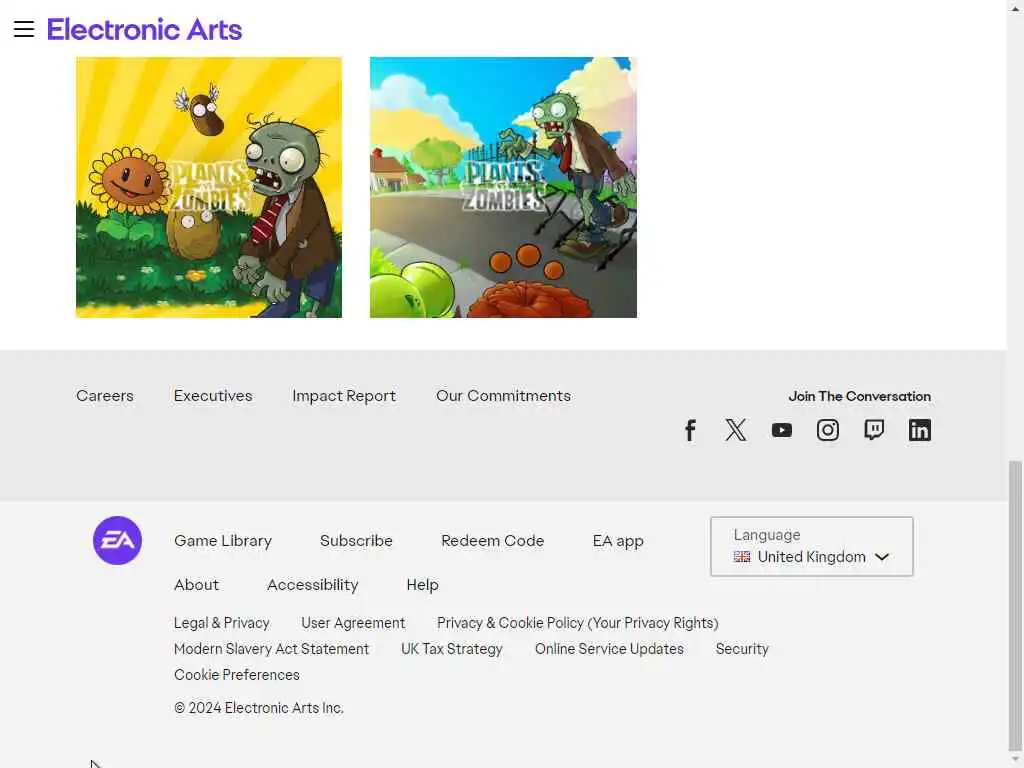Click the dropdown chevron beside United Kingdom
Image resolution: width=1024 pixels, height=768 pixels.
click(882, 557)
